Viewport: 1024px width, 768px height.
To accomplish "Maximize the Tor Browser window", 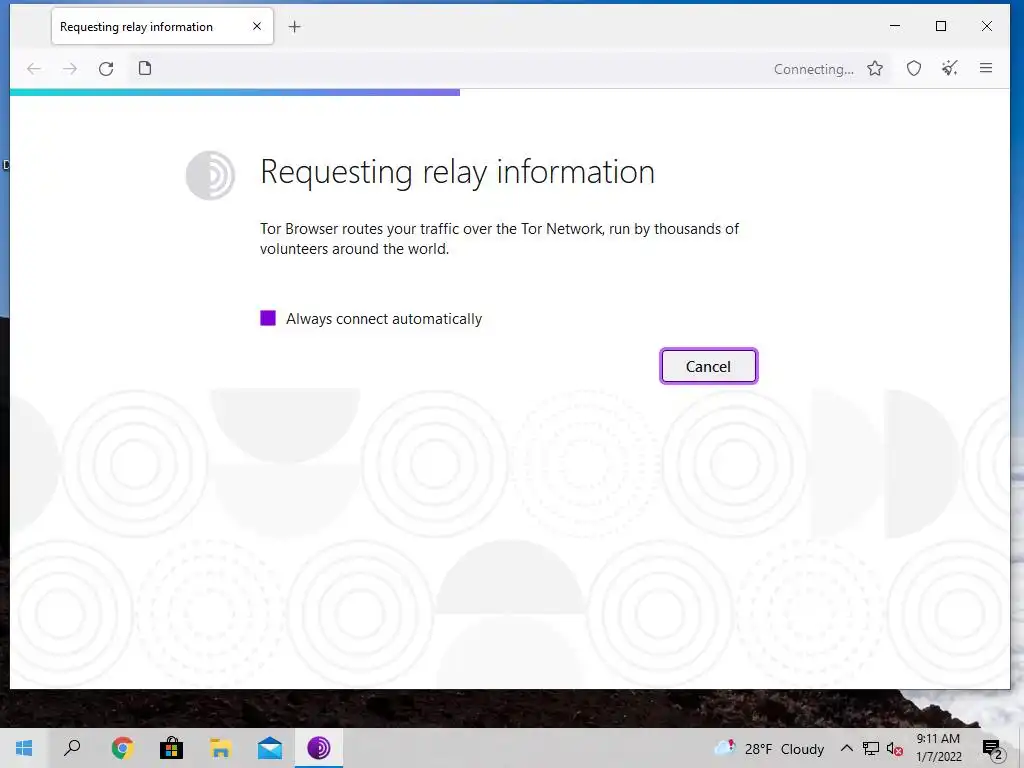I will [941, 26].
